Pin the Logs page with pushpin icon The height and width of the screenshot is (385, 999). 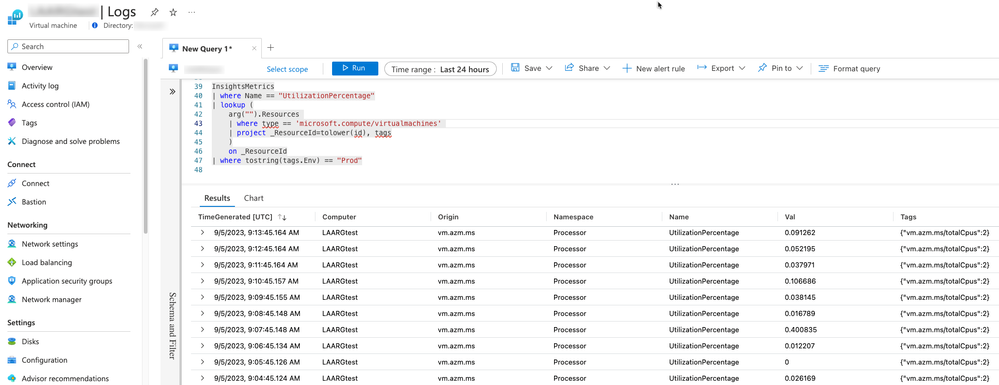click(x=154, y=12)
